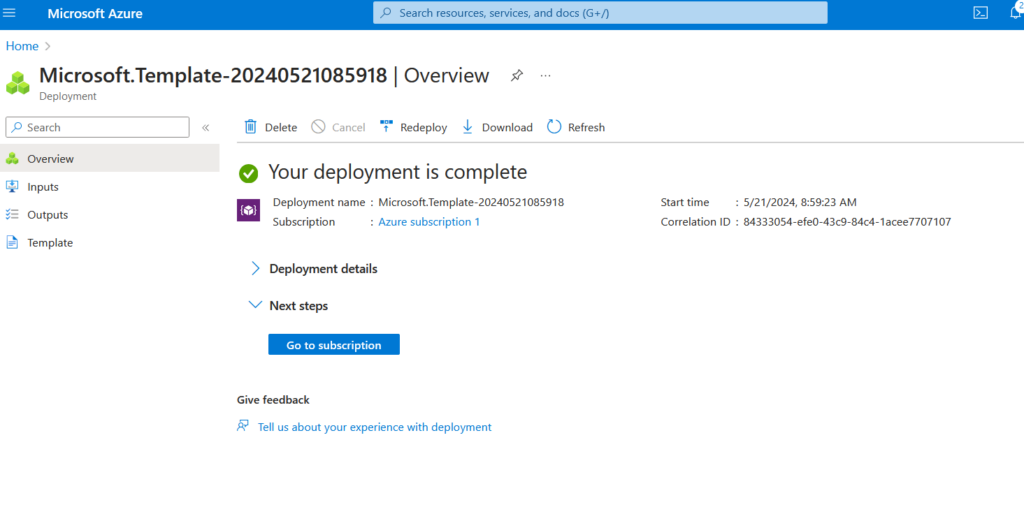Click the feedback person icon
Image resolution: width=1024 pixels, height=521 pixels.
(x=243, y=426)
